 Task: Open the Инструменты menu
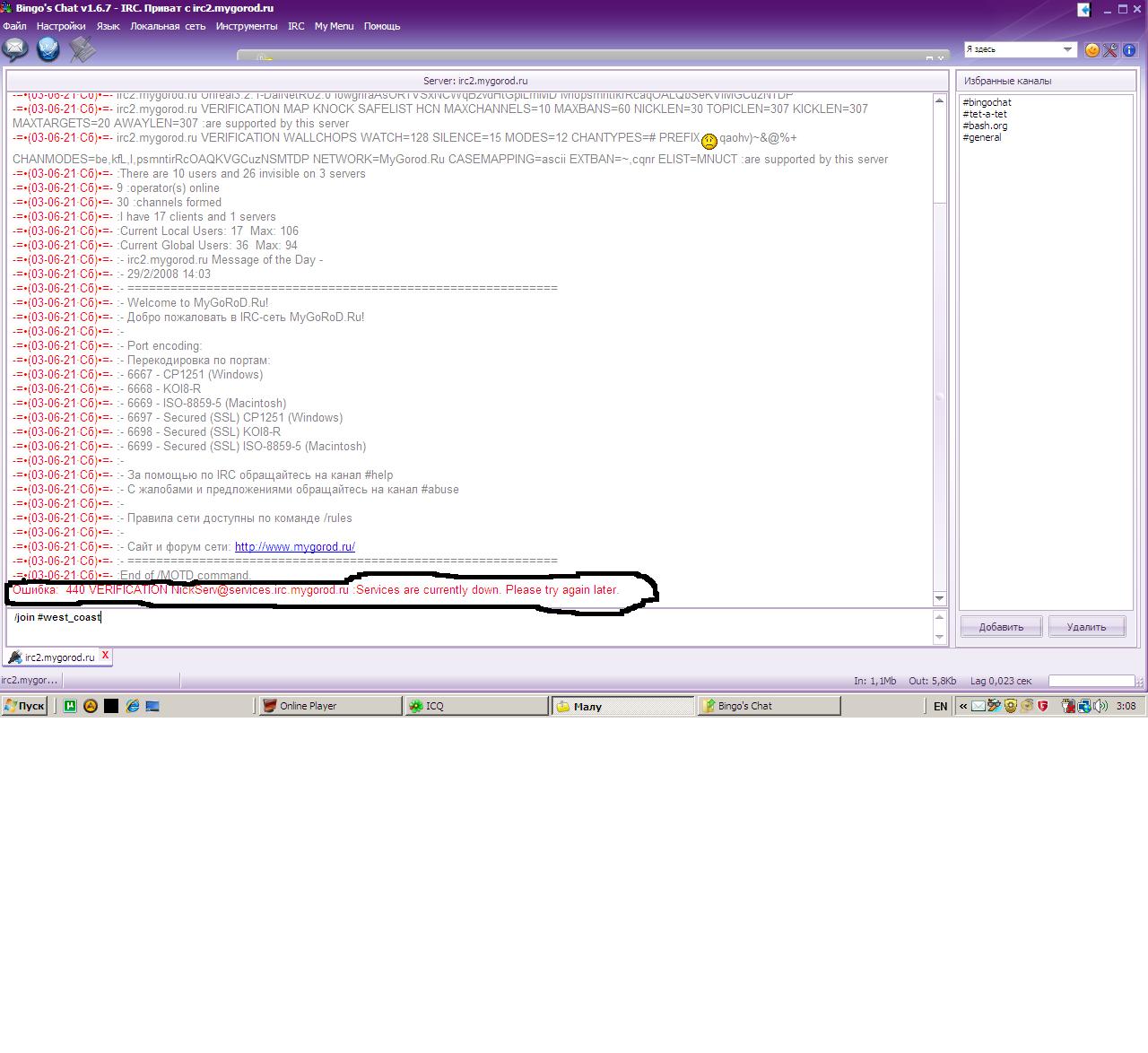247,26
